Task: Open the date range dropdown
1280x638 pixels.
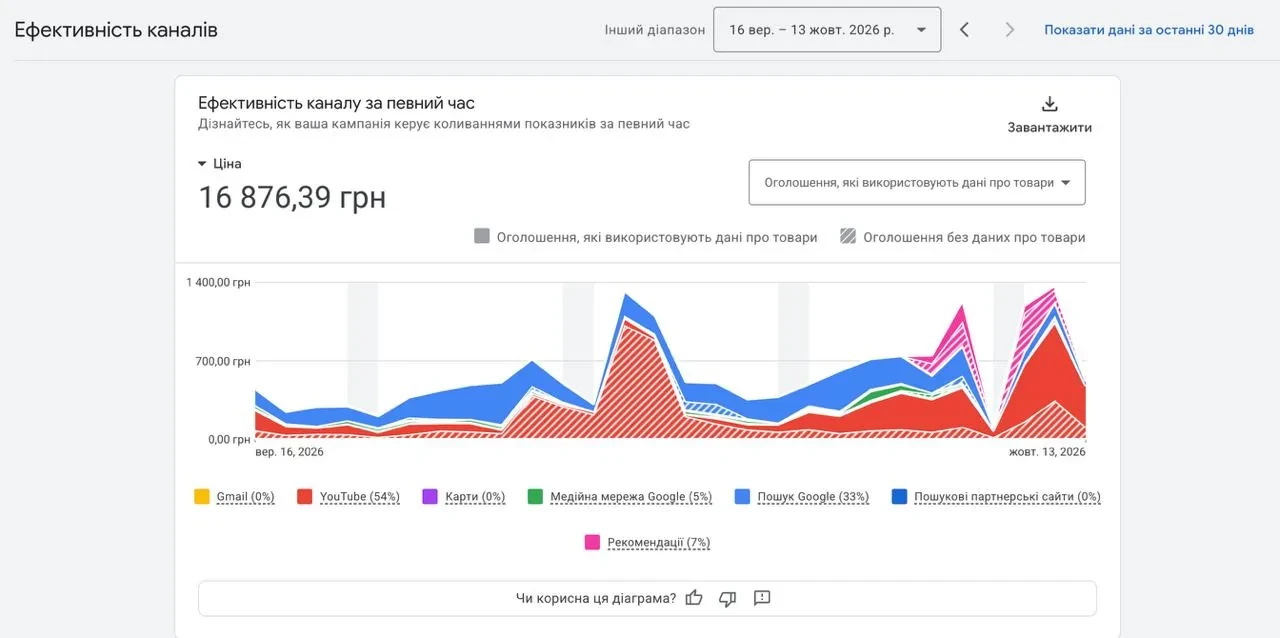Action: point(826,30)
